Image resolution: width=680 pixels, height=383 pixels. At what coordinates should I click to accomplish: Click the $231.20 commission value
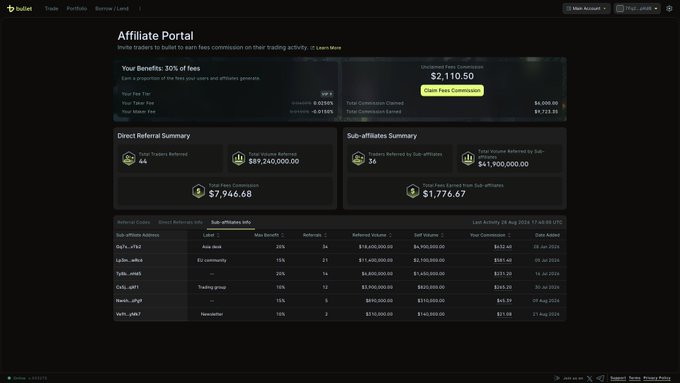tap(503, 274)
